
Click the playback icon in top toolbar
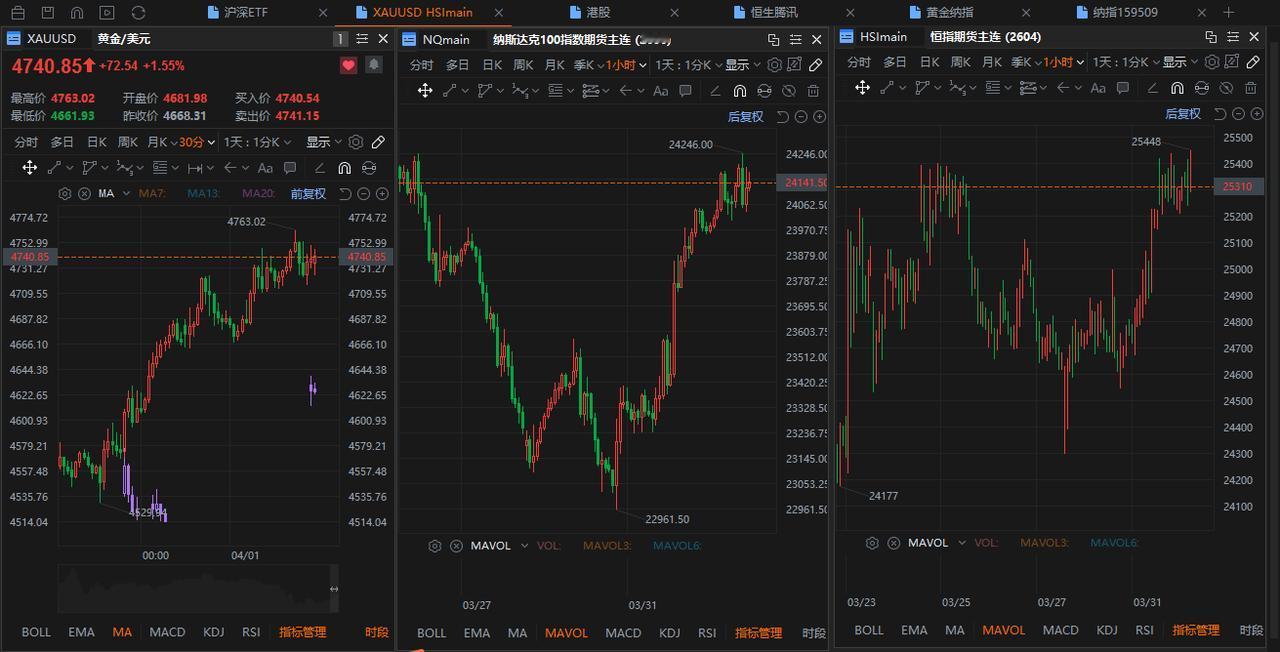pyautogui.click(x=107, y=12)
